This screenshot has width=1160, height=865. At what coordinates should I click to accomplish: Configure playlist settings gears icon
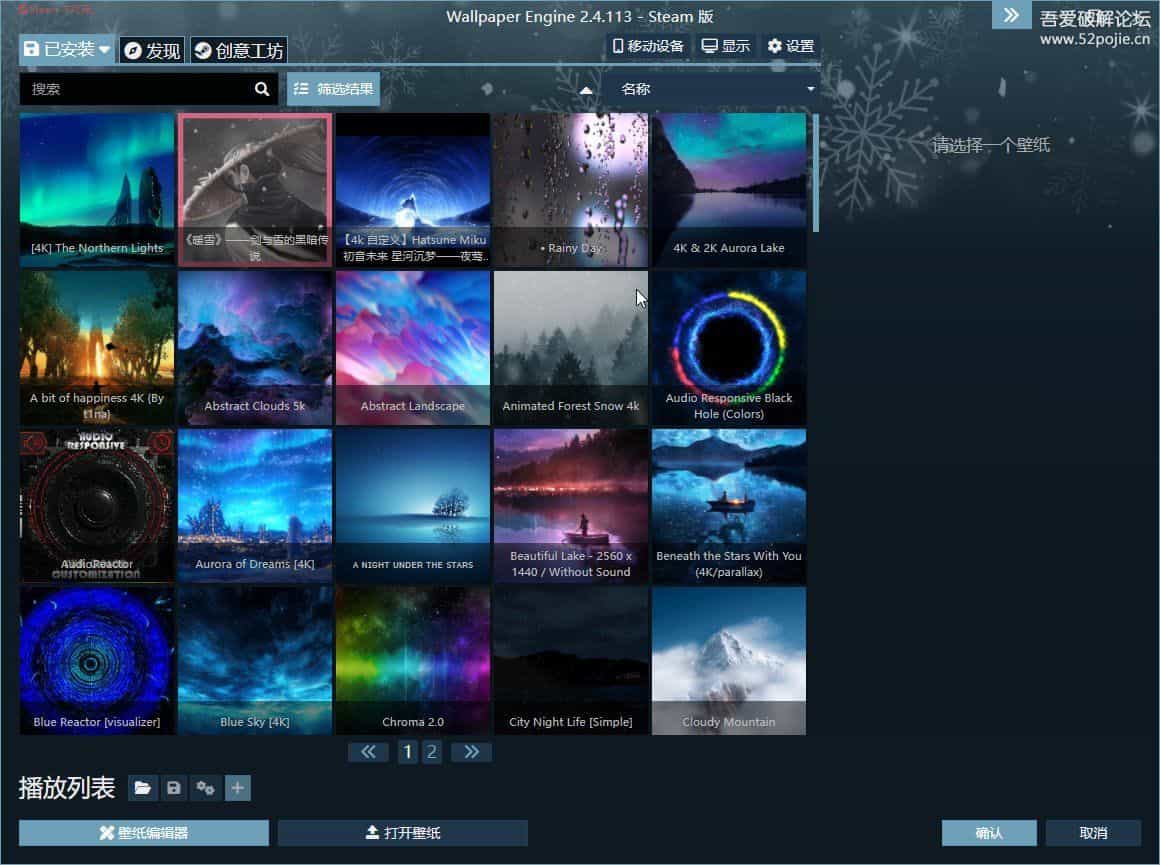click(x=206, y=788)
